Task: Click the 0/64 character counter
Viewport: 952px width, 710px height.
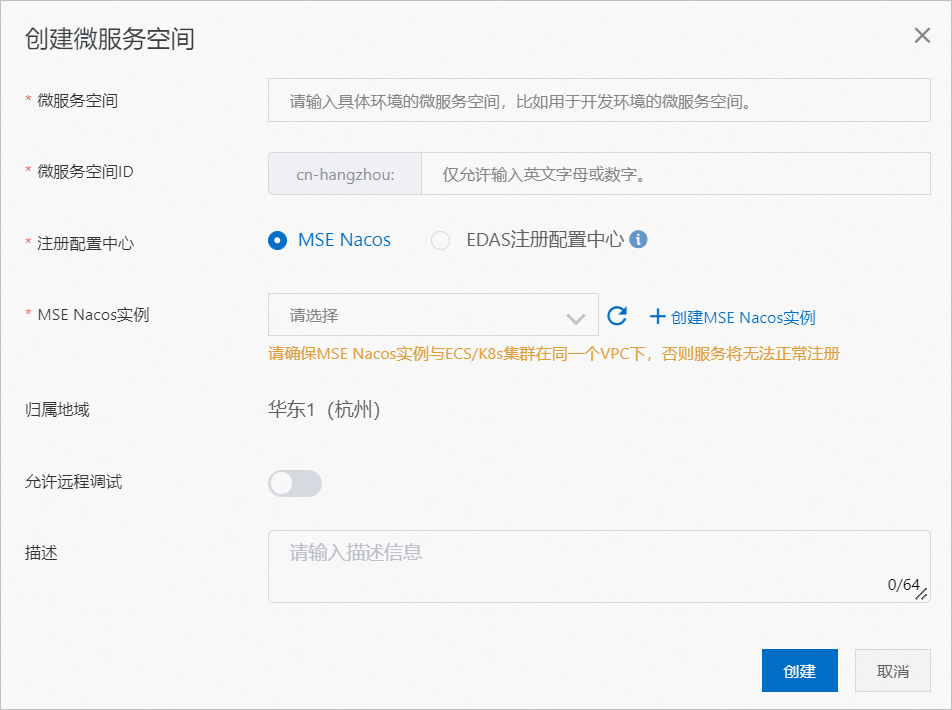Action: pos(903,584)
